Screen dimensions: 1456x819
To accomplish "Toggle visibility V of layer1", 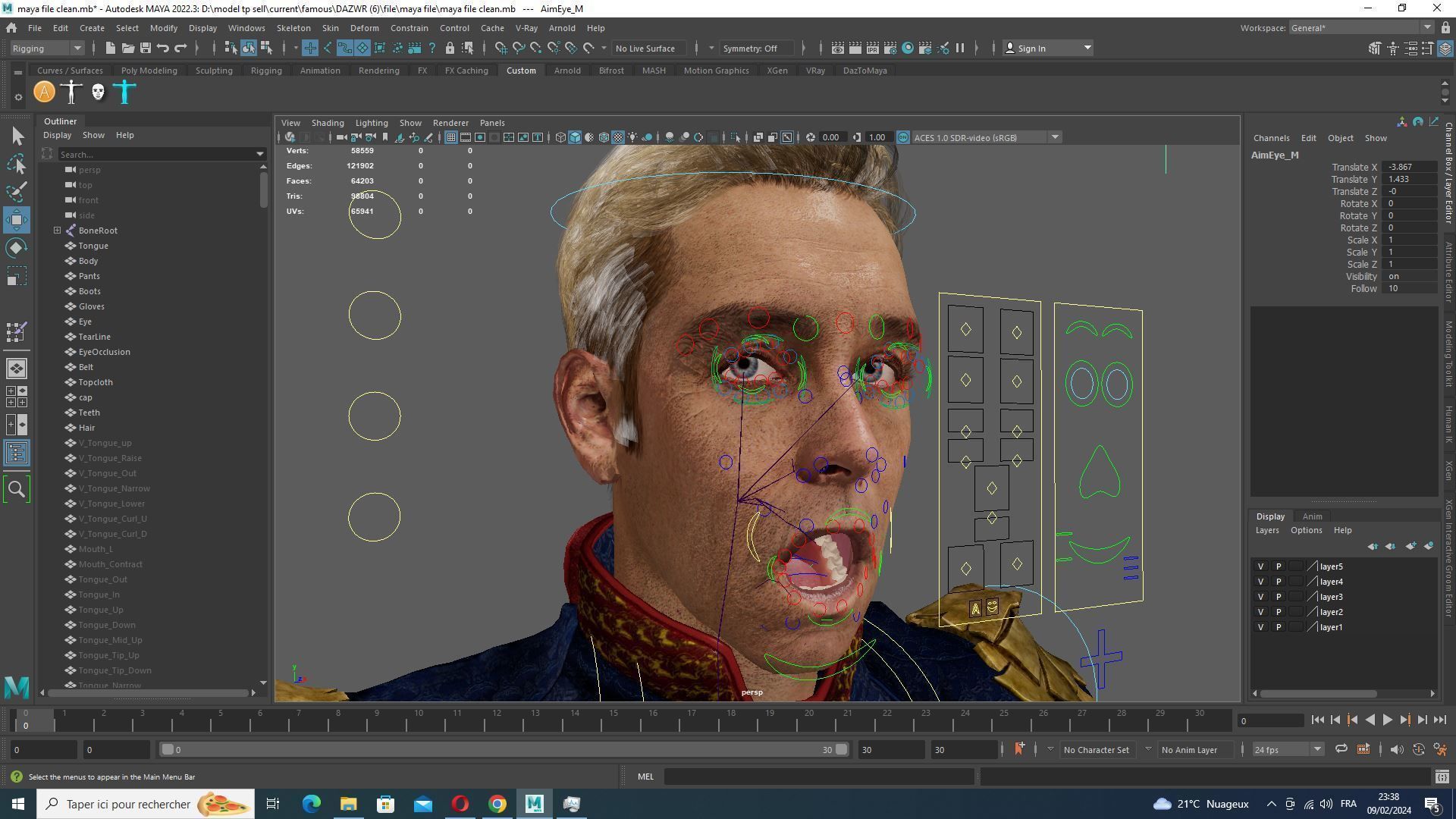I will coord(1260,627).
